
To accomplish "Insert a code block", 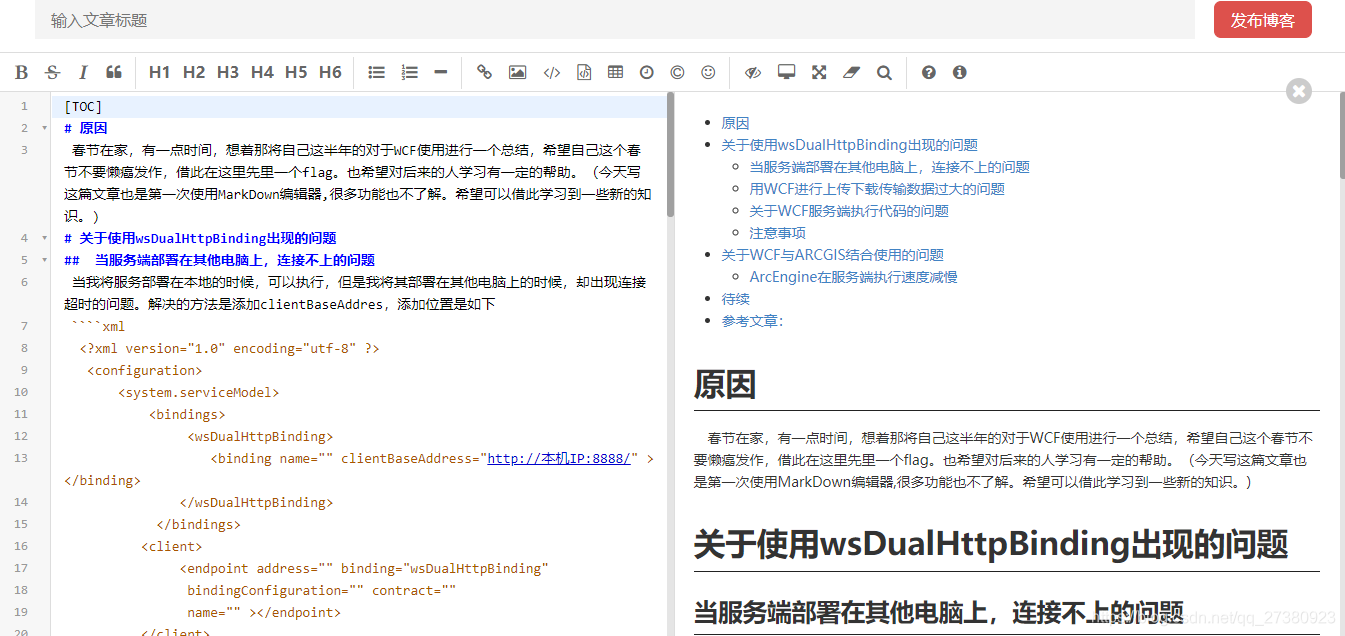I will point(584,72).
